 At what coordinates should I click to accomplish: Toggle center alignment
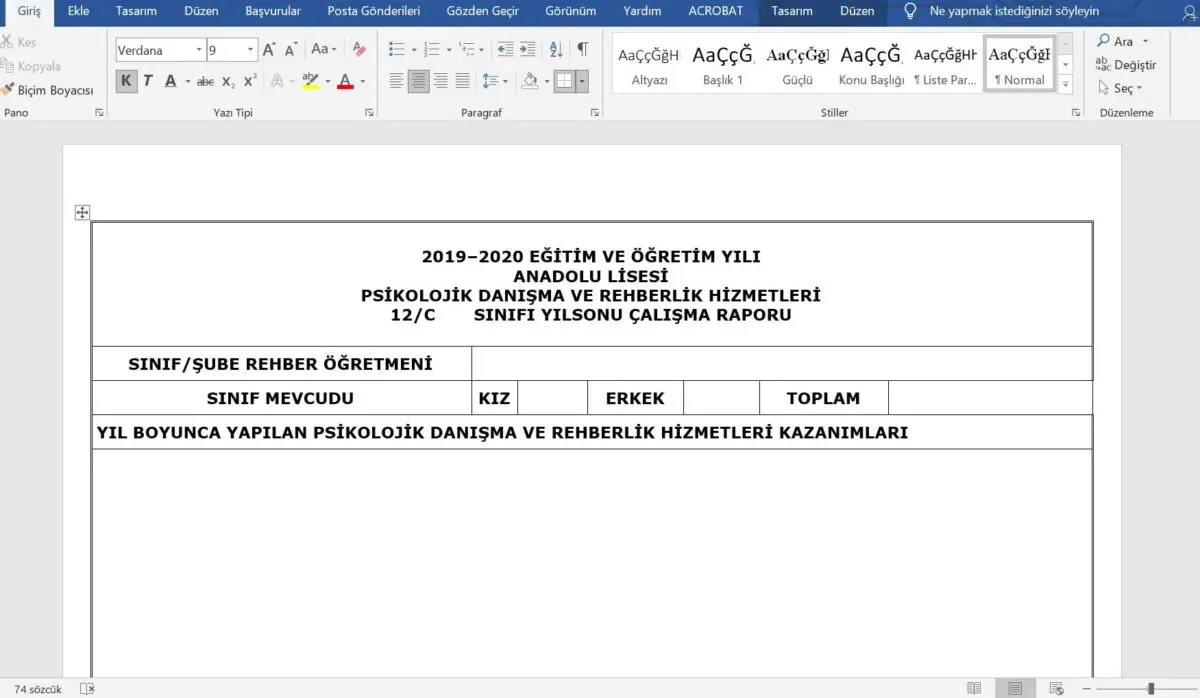pyautogui.click(x=419, y=81)
